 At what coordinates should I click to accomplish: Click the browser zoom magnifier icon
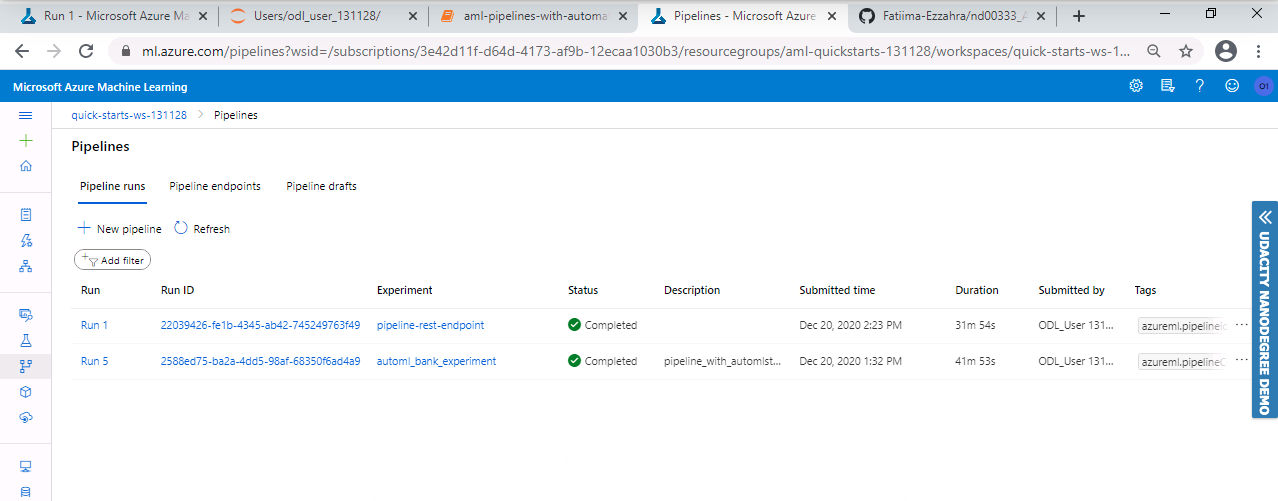(1154, 51)
